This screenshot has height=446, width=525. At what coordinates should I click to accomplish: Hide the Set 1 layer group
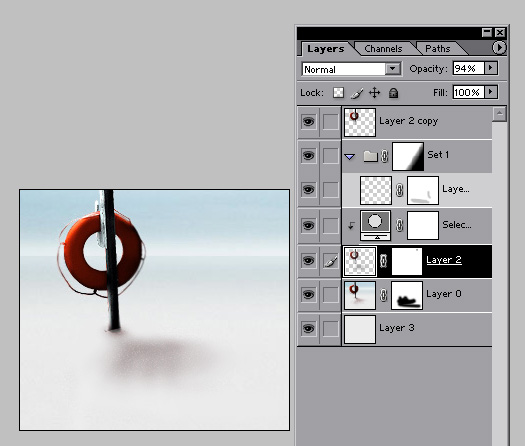coord(308,156)
